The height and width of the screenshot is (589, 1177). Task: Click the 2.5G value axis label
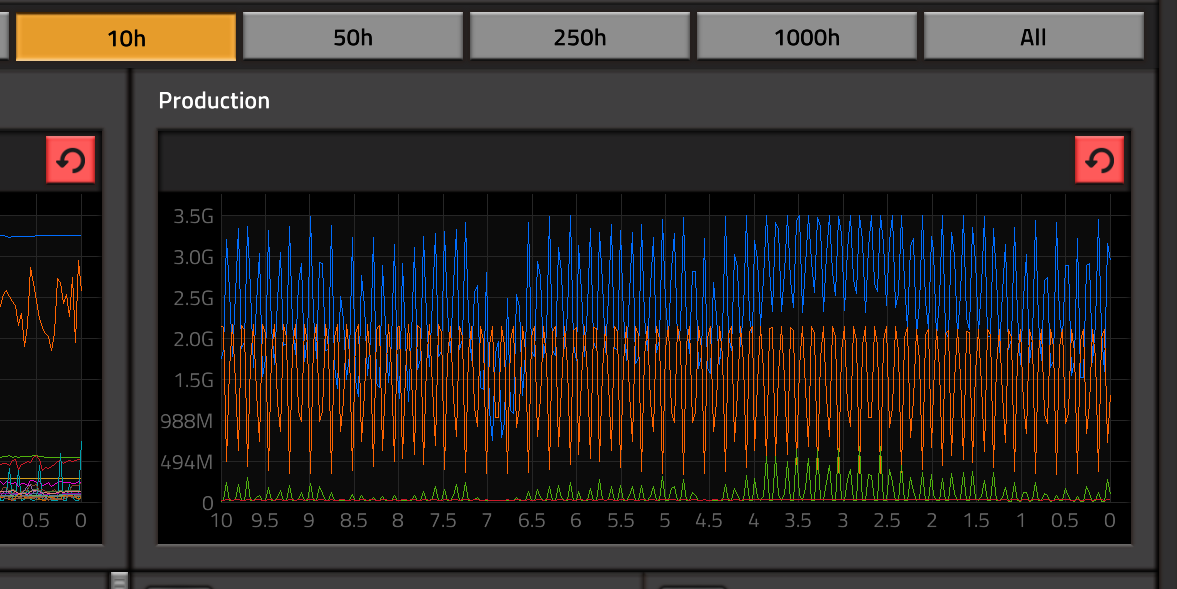pos(194,299)
